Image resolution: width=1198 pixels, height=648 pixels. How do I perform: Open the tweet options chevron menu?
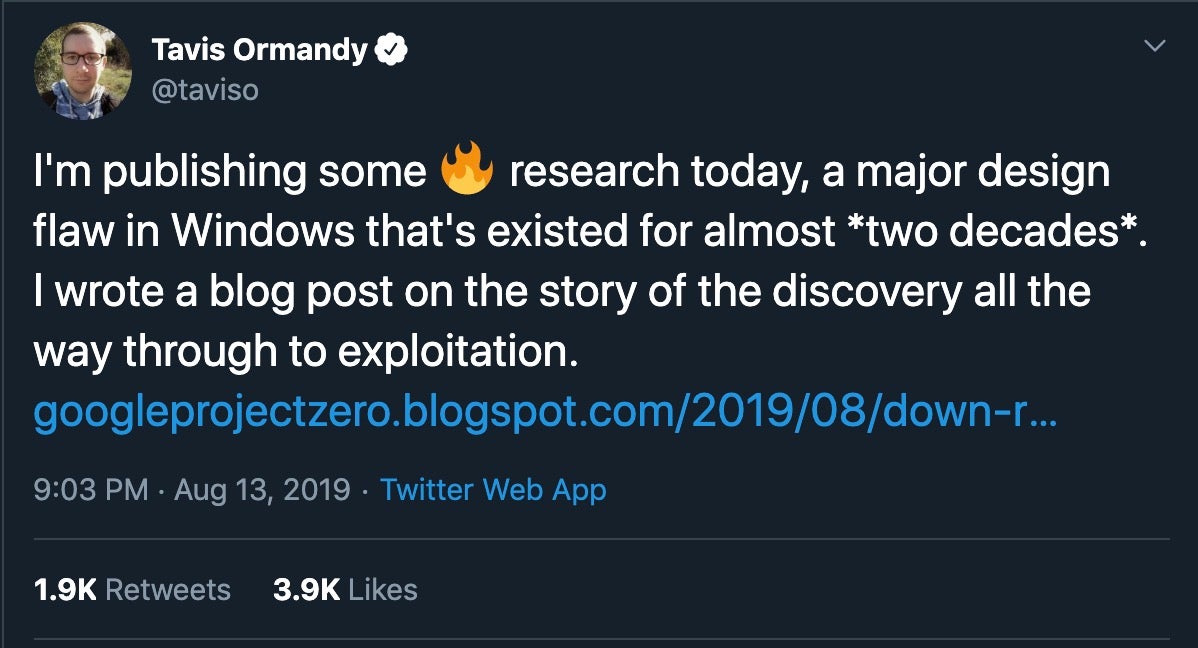click(x=1154, y=46)
